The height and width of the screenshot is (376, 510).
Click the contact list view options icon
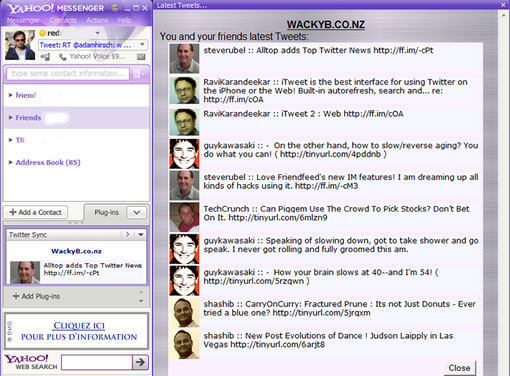(x=139, y=74)
